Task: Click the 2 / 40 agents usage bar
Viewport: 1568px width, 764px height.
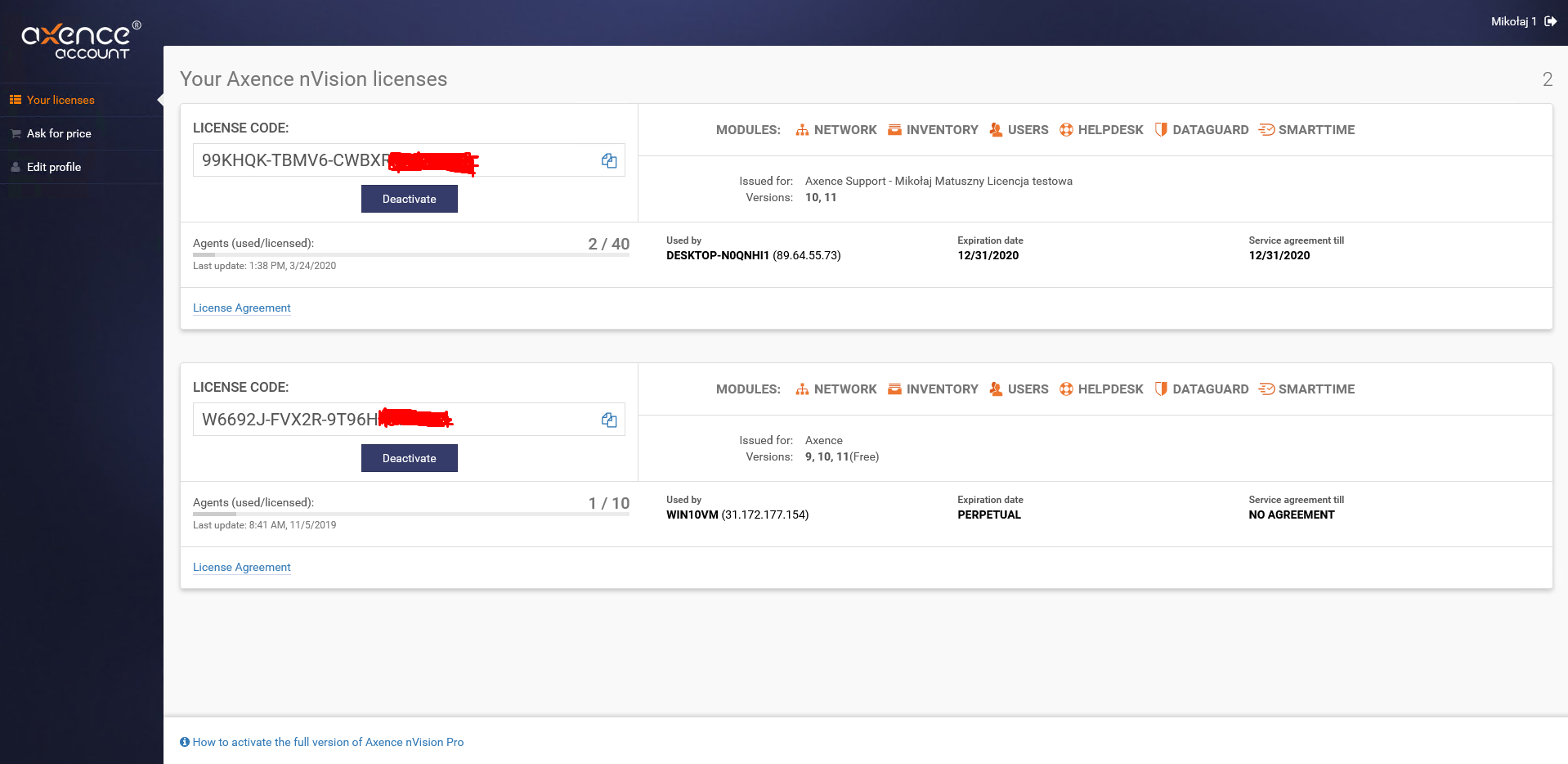Action: click(x=410, y=254)
